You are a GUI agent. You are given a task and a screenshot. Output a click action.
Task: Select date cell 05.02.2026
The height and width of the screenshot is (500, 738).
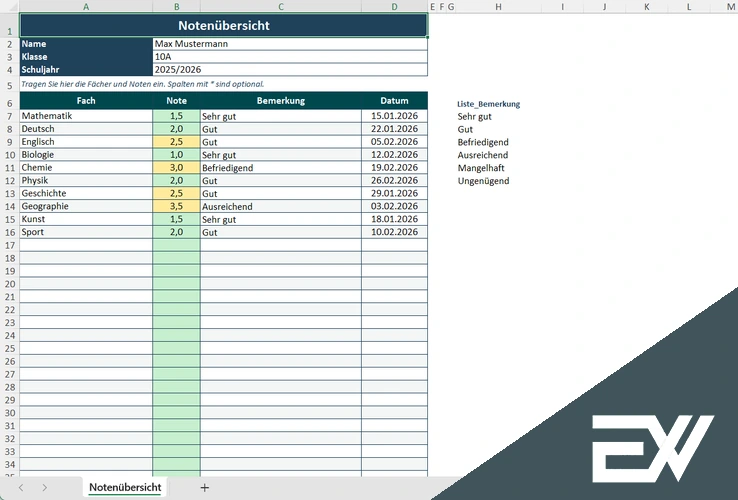394,142
